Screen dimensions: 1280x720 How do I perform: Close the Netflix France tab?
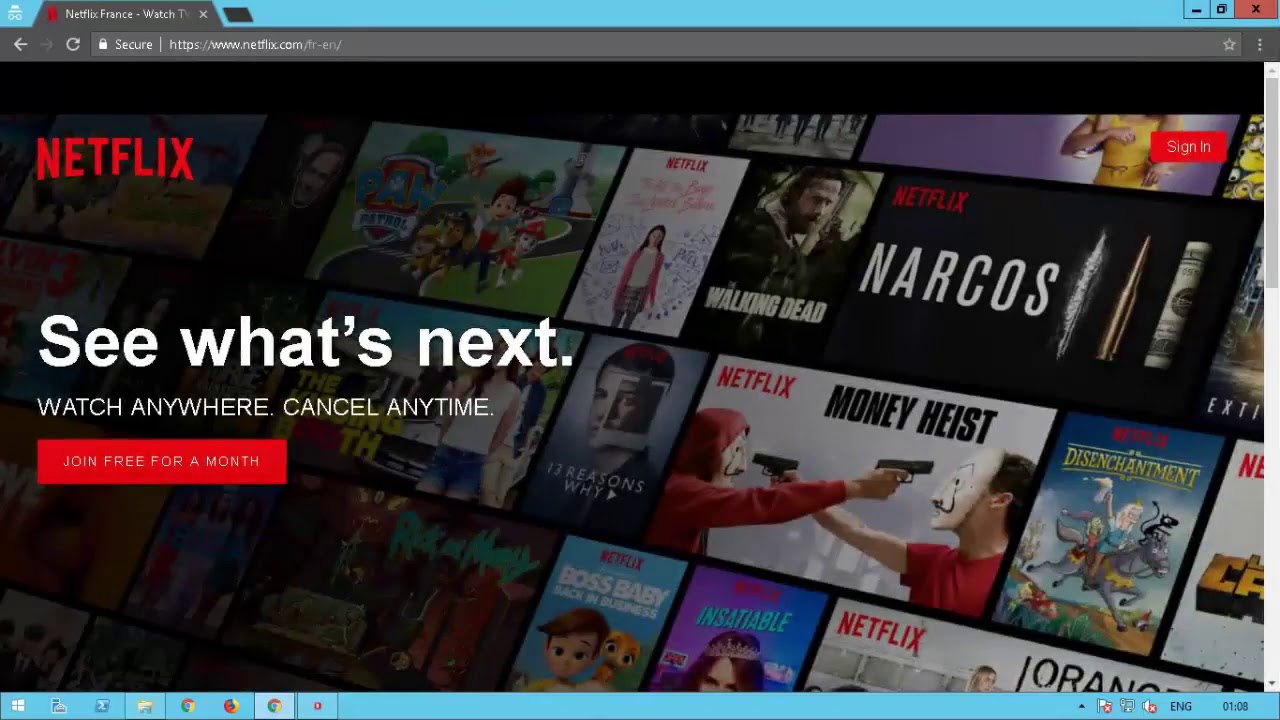coord(204,14)
